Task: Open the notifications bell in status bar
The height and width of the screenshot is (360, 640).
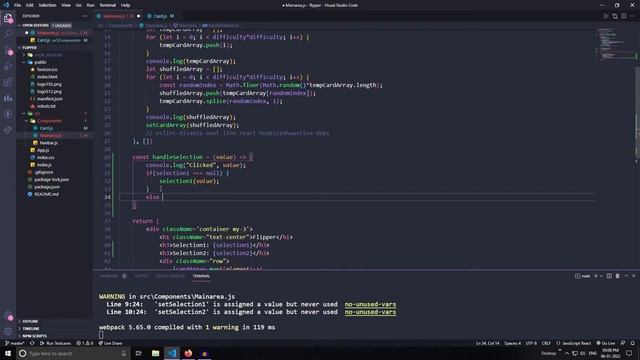Action: [x=633, y=343]
